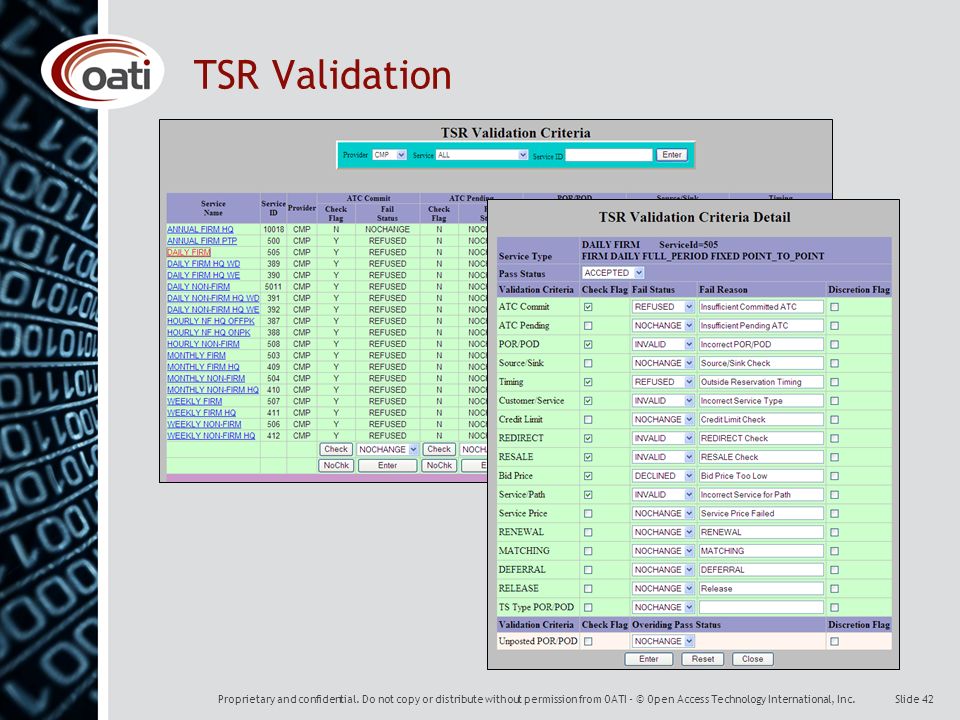Click the Reset button in the detail window
Image resolution: width=960 pixels, height=720 pixels.
pyautogui.click(x=702, y=659)
